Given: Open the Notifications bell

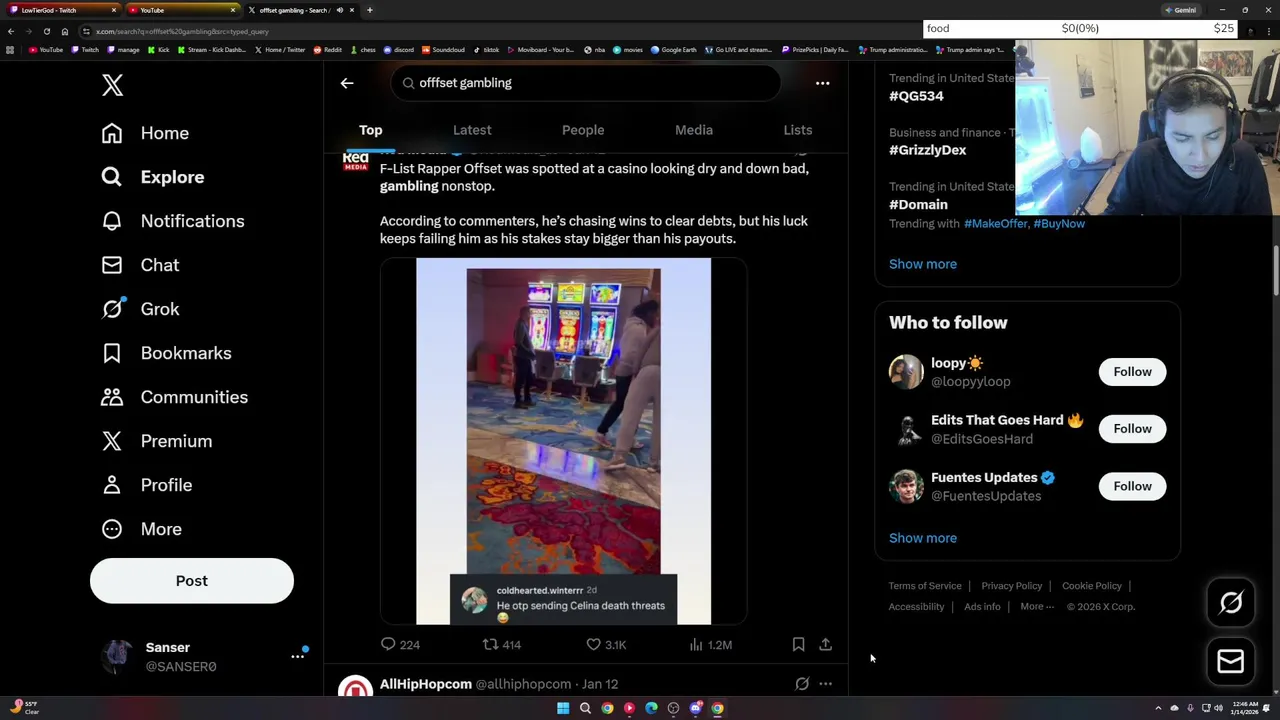Looking at the screenshot, I should point(111,221).
